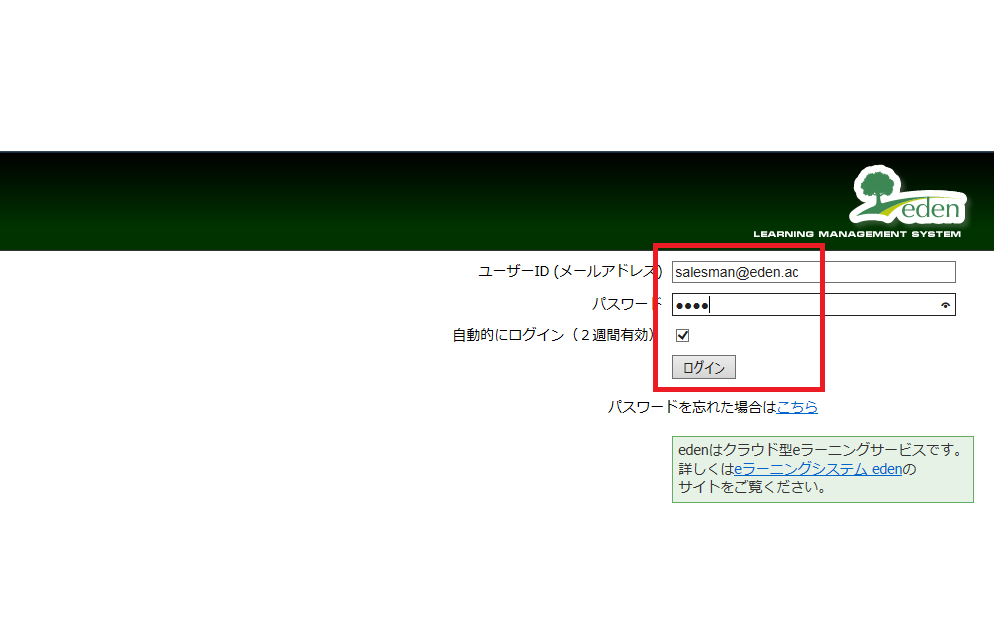
Task: Reveal password with the eye icon
Action: pyautogui.click(x=945, y=305)
